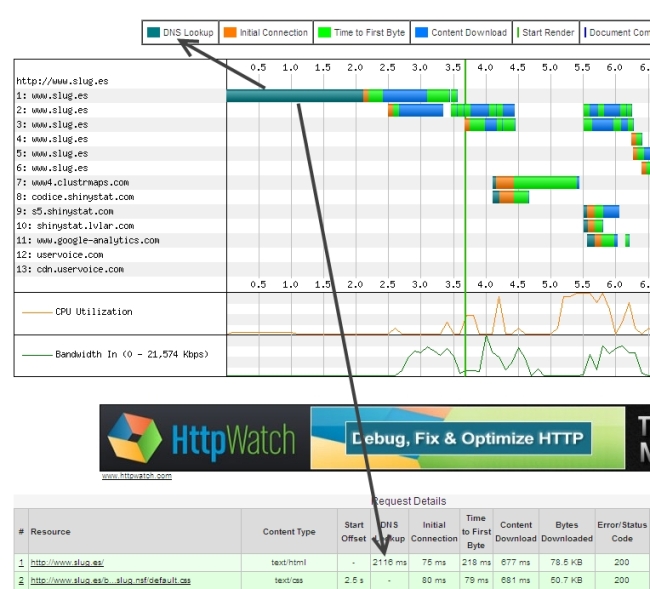650x589 pixels.
Task: Click the Error/Status Code column header
Action: point(622,531)
